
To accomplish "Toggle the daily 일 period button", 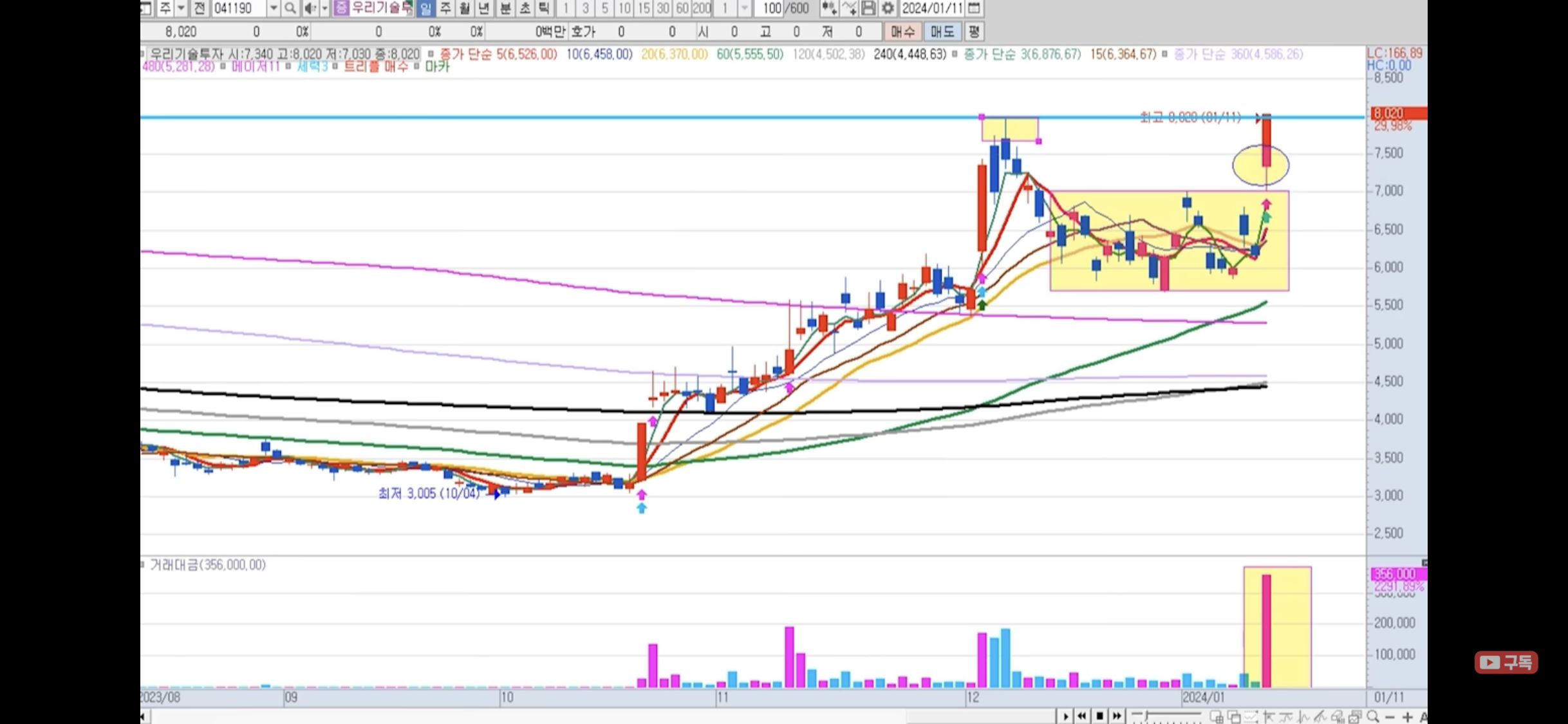I will pyautogui.click(x=425, y=8).
